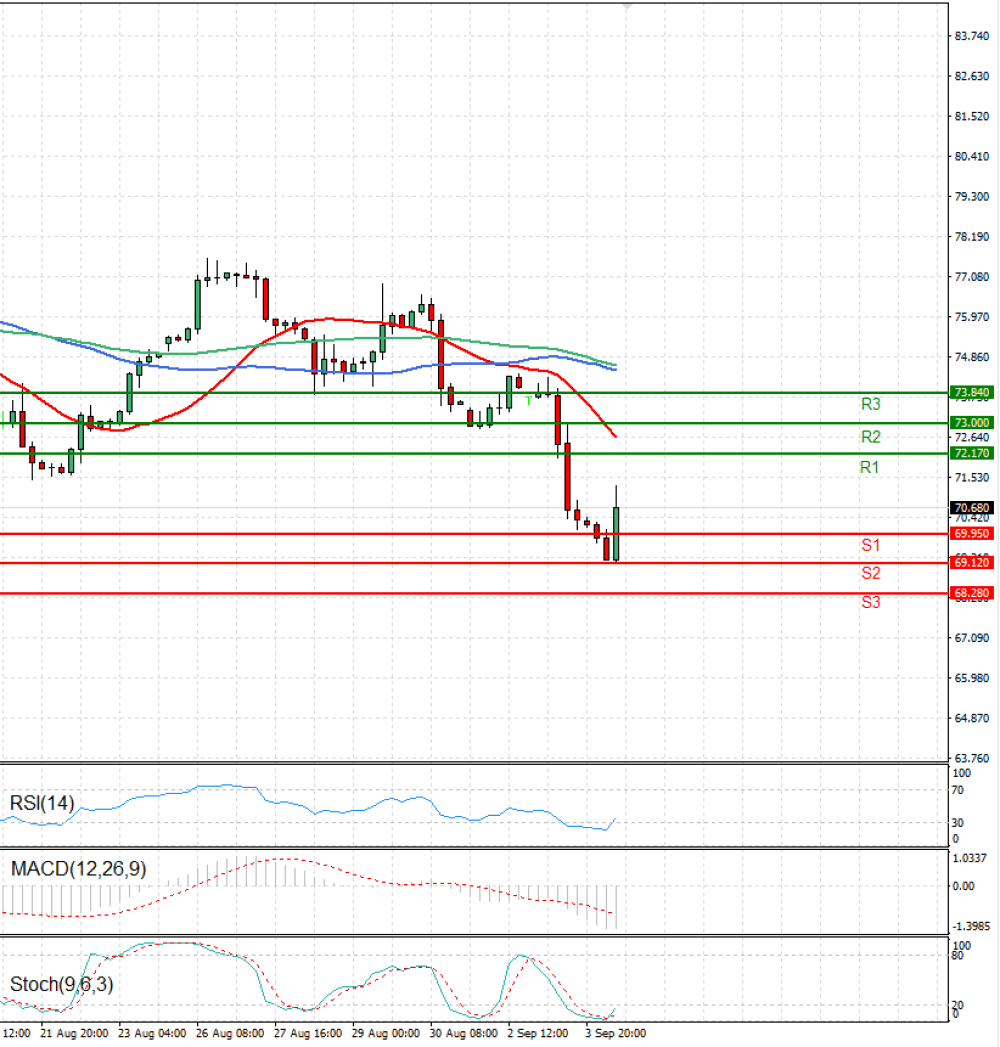Click the RSI(14) indicator label
The image size is (1000, 1047).
point(41,803)
